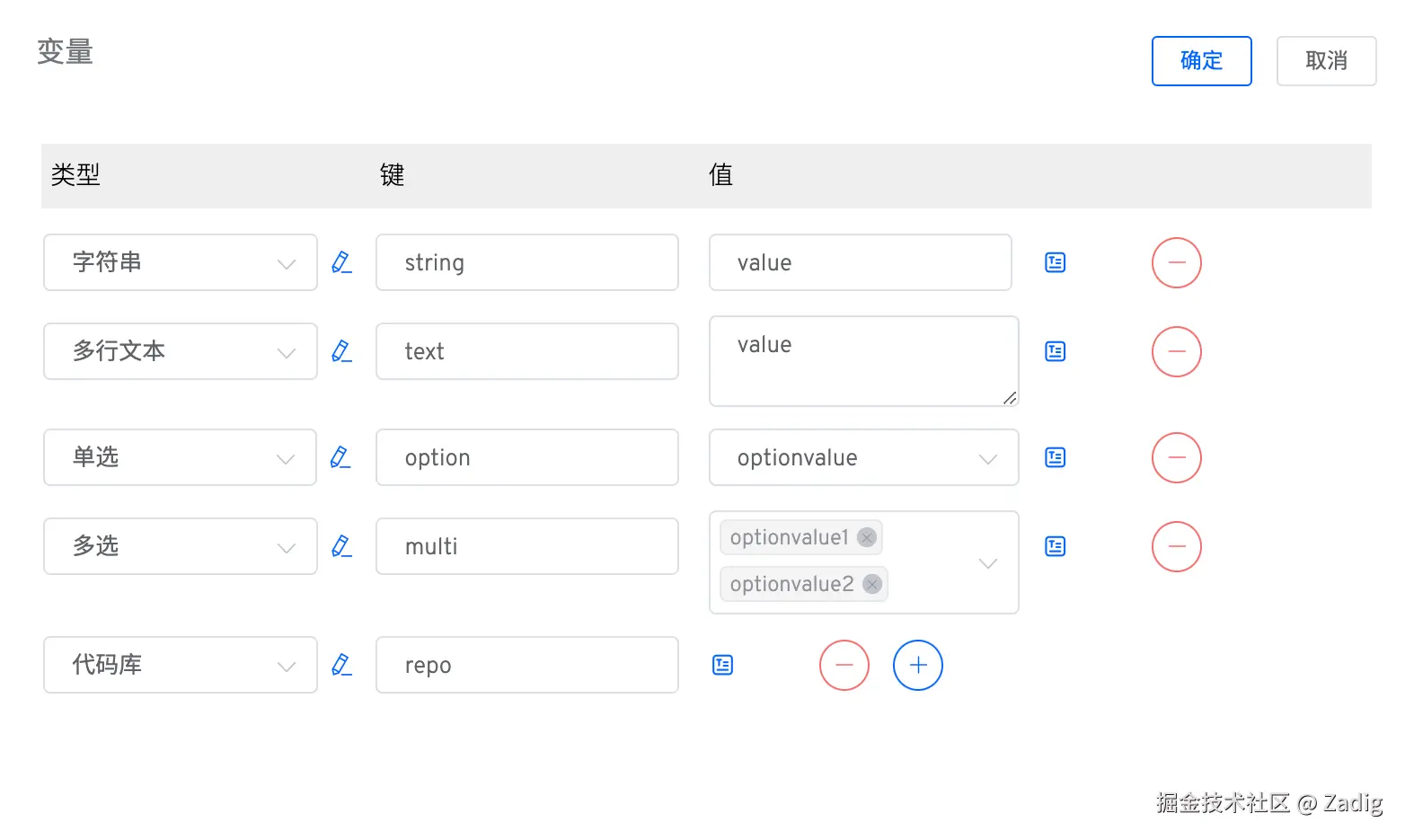Click the textarea resize handle corner
This screenshot has width=1405, height=840.
[x=1011, y=398]
